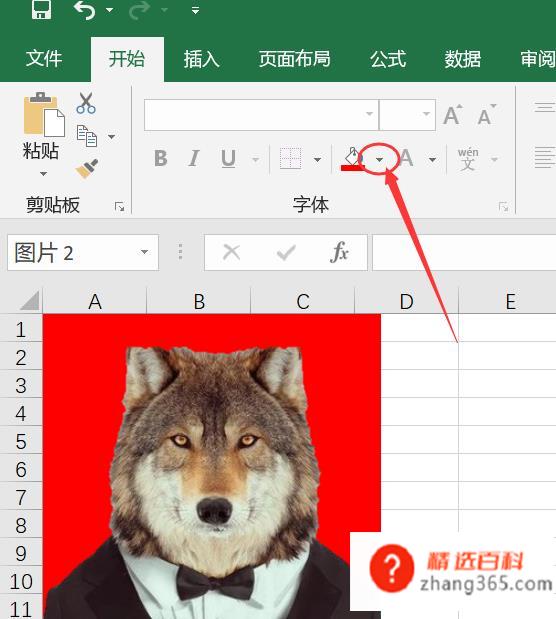
Task: Select row 5 header
Action: pyautogui.click(x=21, y=441)
